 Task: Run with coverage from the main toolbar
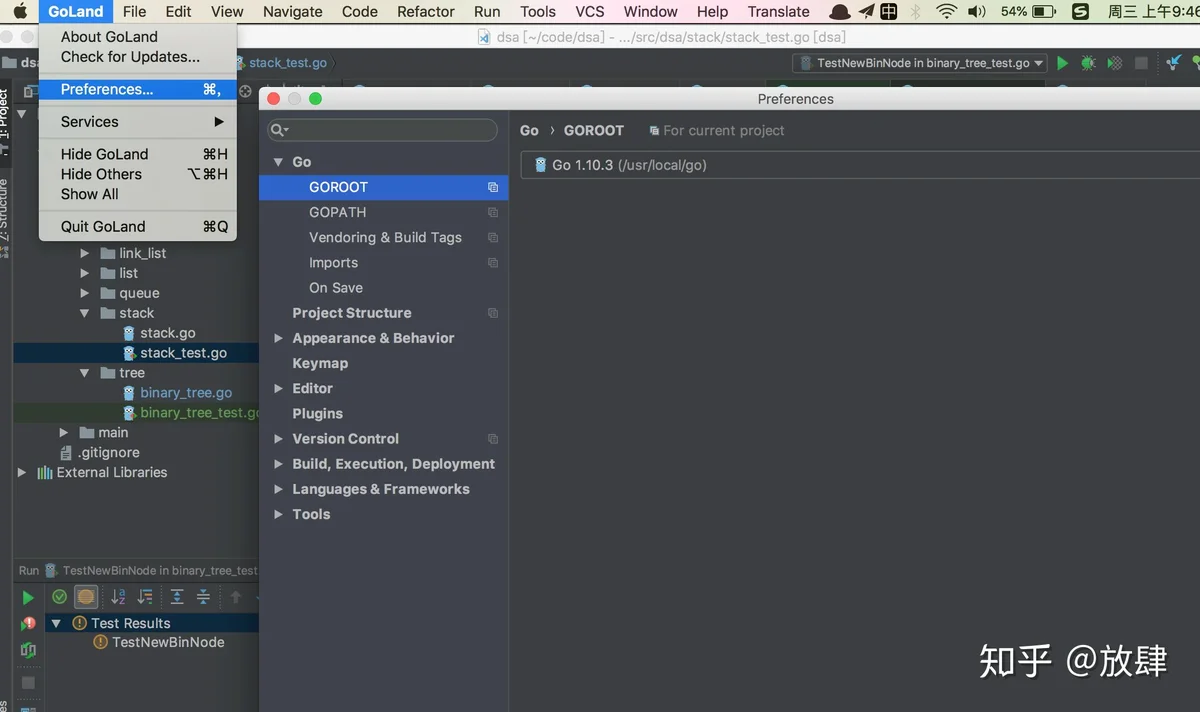coord(1114,63)
